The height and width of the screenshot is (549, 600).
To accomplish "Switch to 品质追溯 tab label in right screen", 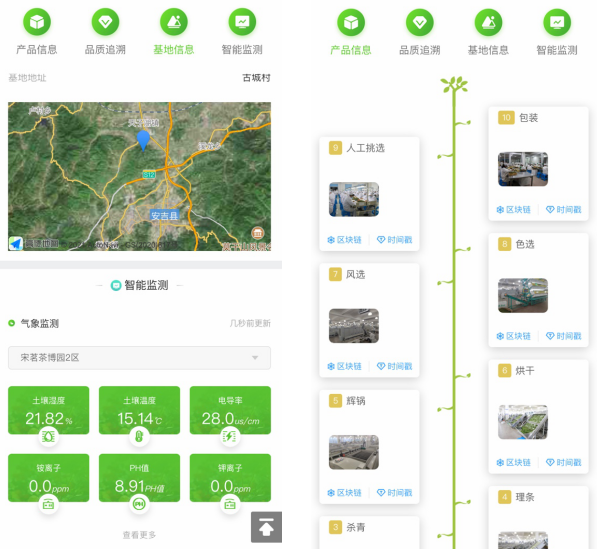I will tap(420, 50).
